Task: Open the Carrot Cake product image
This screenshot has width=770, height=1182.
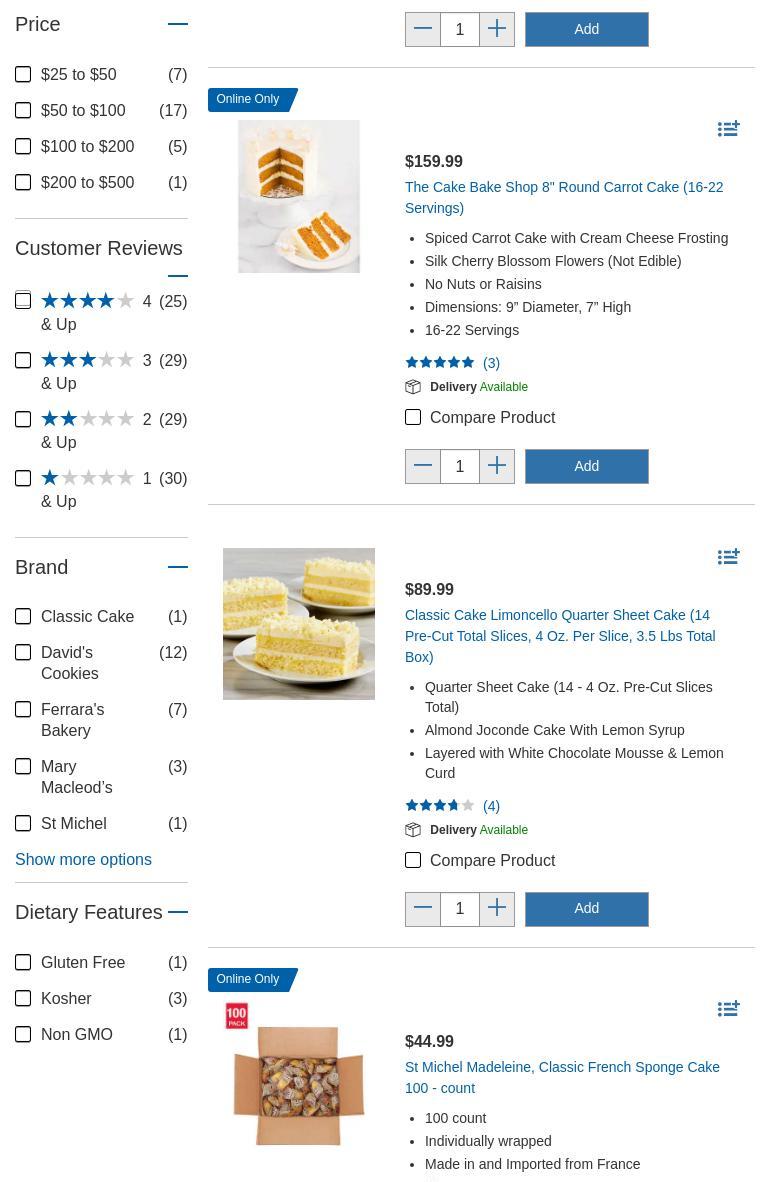Action: (x=299, y=196)
